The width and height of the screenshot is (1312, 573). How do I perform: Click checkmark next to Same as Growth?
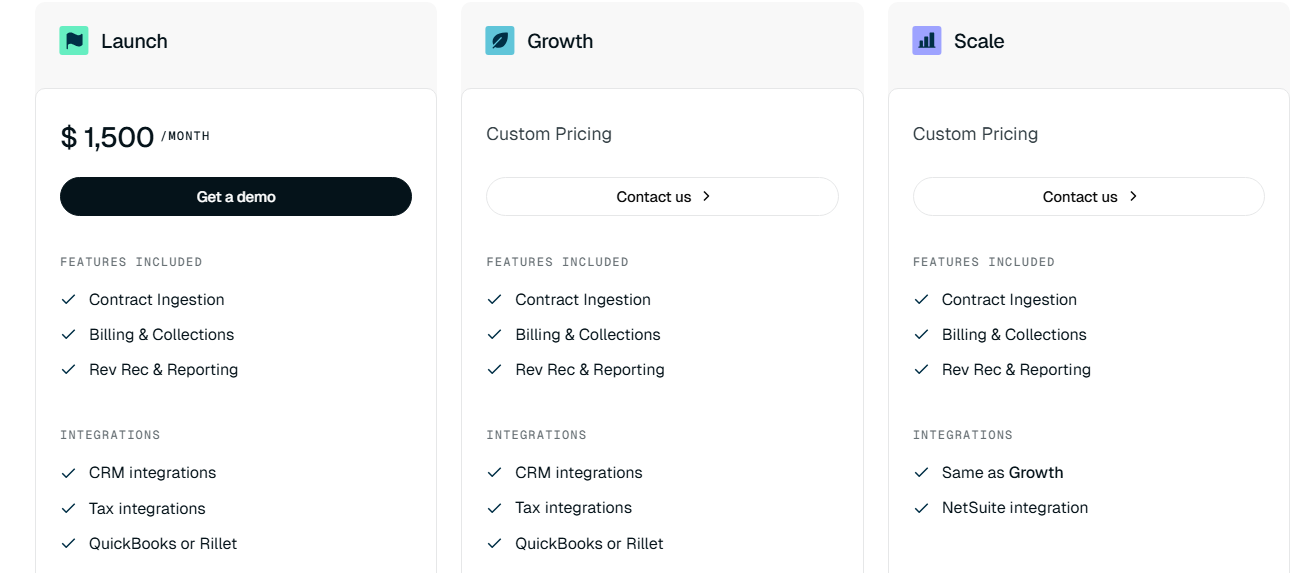(922, 472)
